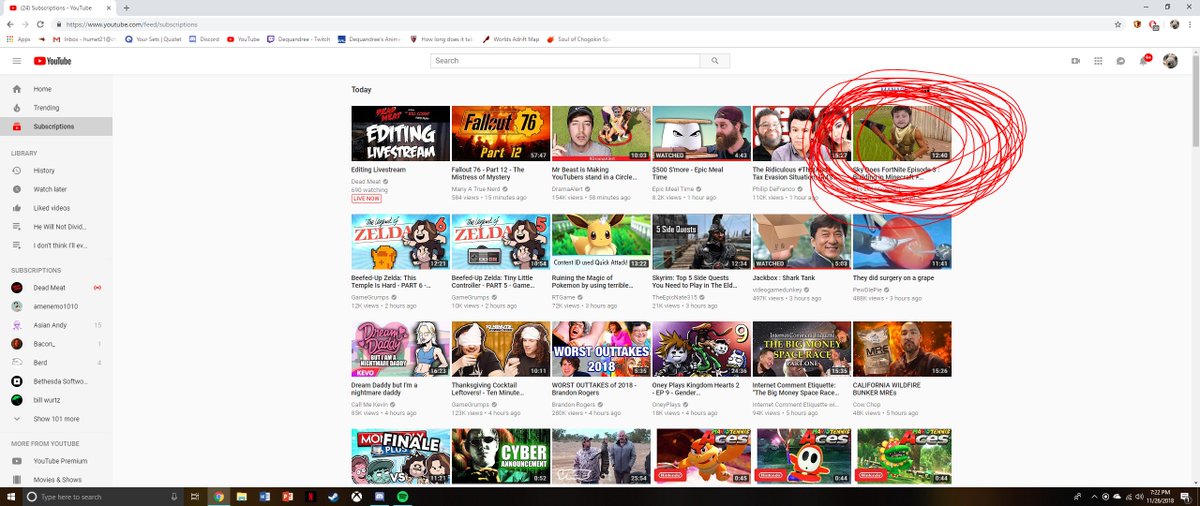Open the Bethesda Softworks channel subscription

click(x=56, y=381)
